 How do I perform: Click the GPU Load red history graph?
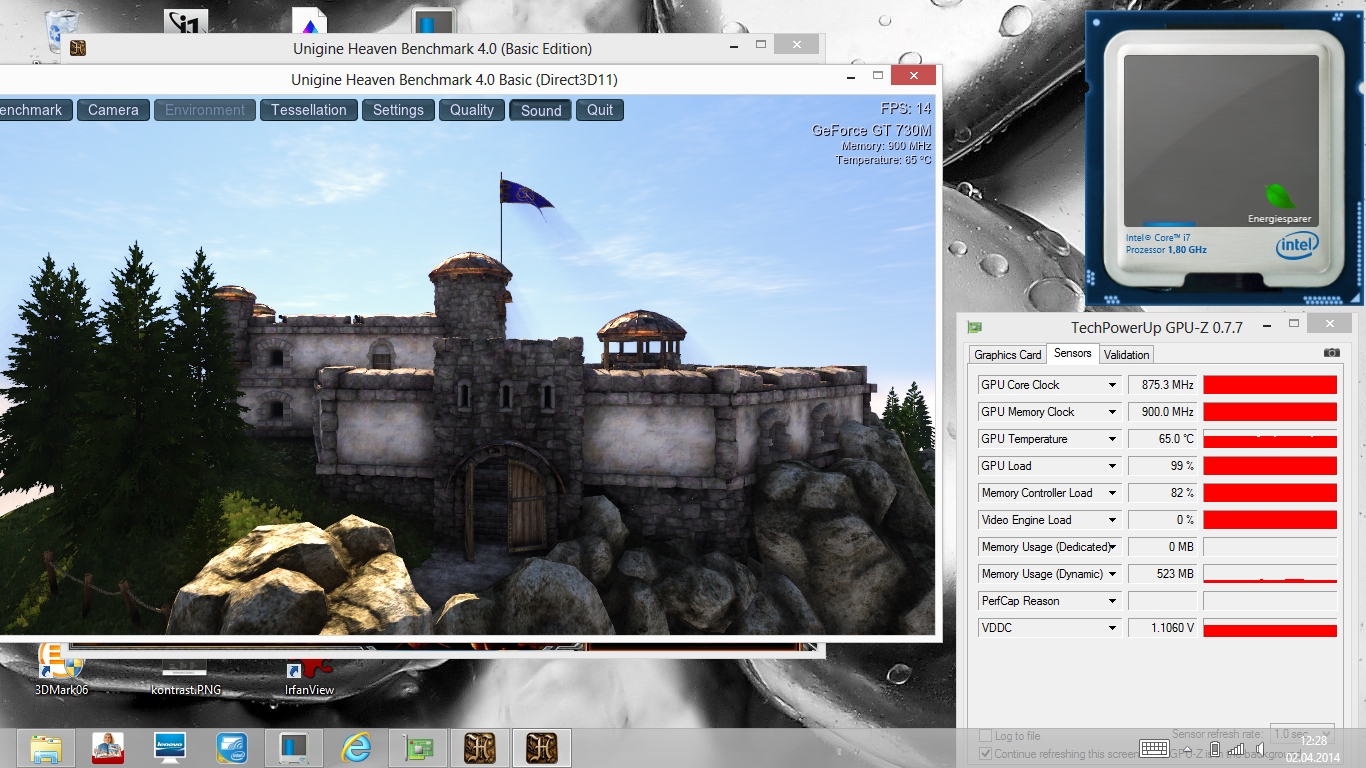pyautogui.click(x=1270, y=466)
